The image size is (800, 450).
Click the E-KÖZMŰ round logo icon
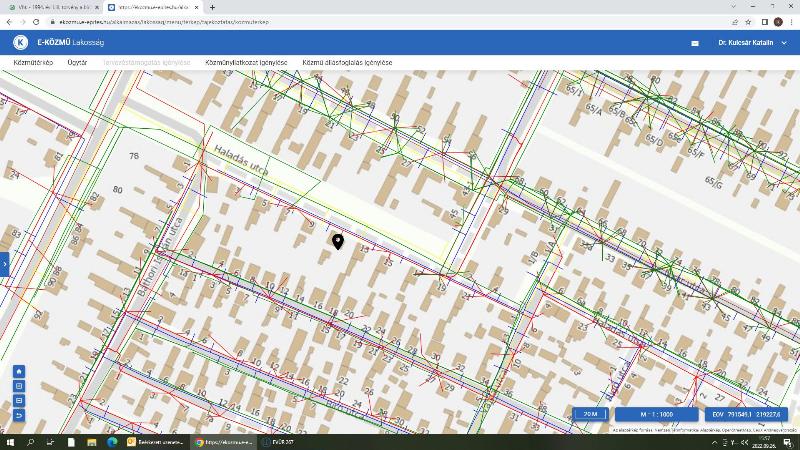[20, 42]
